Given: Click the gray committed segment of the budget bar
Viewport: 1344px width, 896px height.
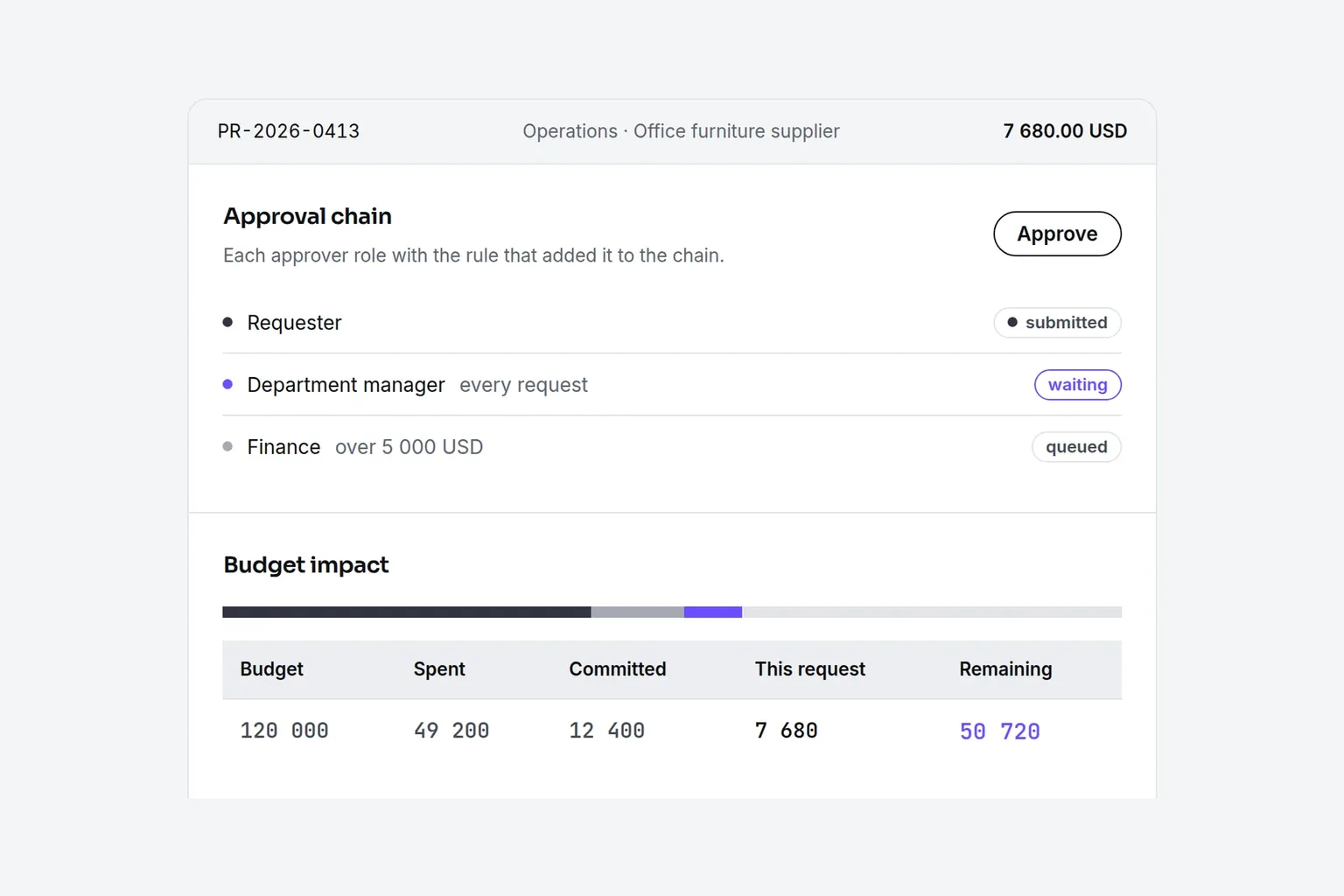Looking at the screenshot, I should pos(638,612).
